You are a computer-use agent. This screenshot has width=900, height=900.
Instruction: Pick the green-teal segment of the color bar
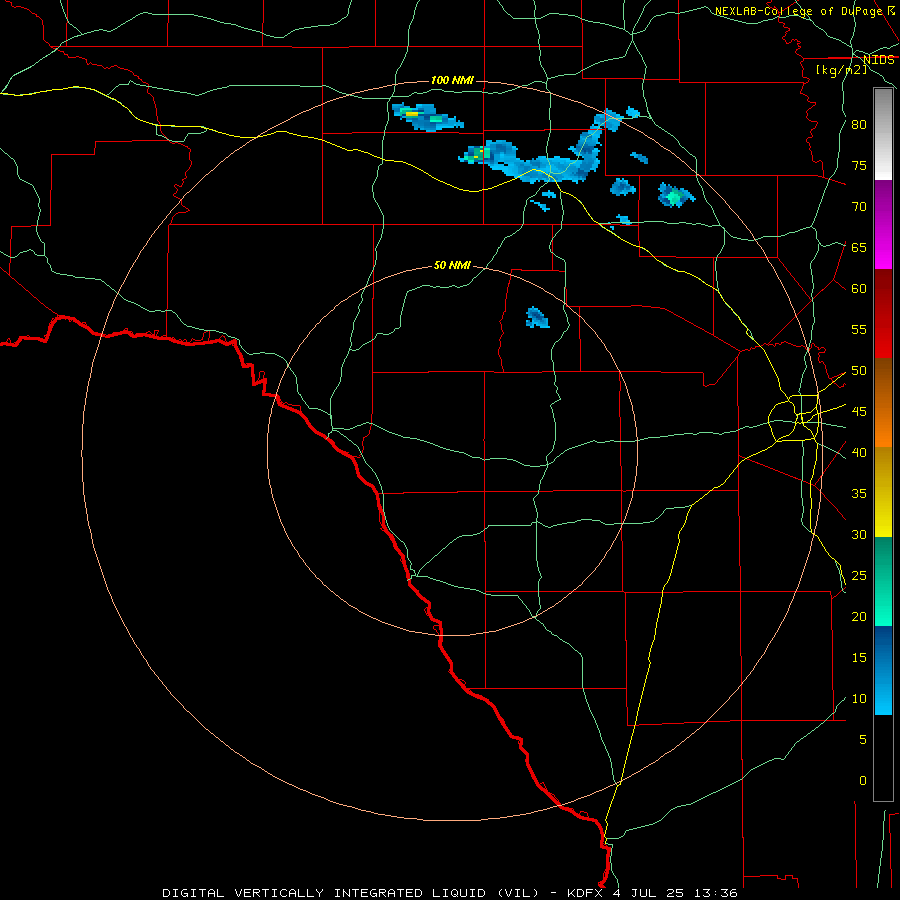tap(883, 581)
